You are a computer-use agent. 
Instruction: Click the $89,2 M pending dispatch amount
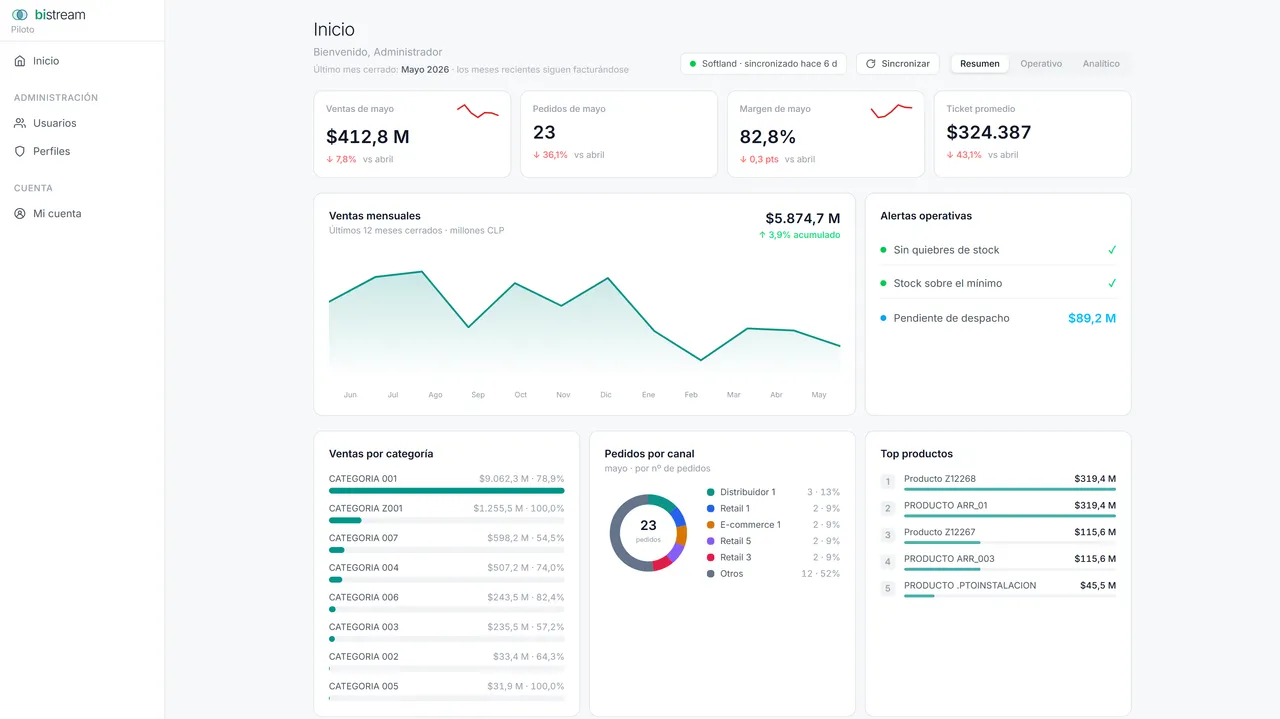click(x=1092, y=318)
